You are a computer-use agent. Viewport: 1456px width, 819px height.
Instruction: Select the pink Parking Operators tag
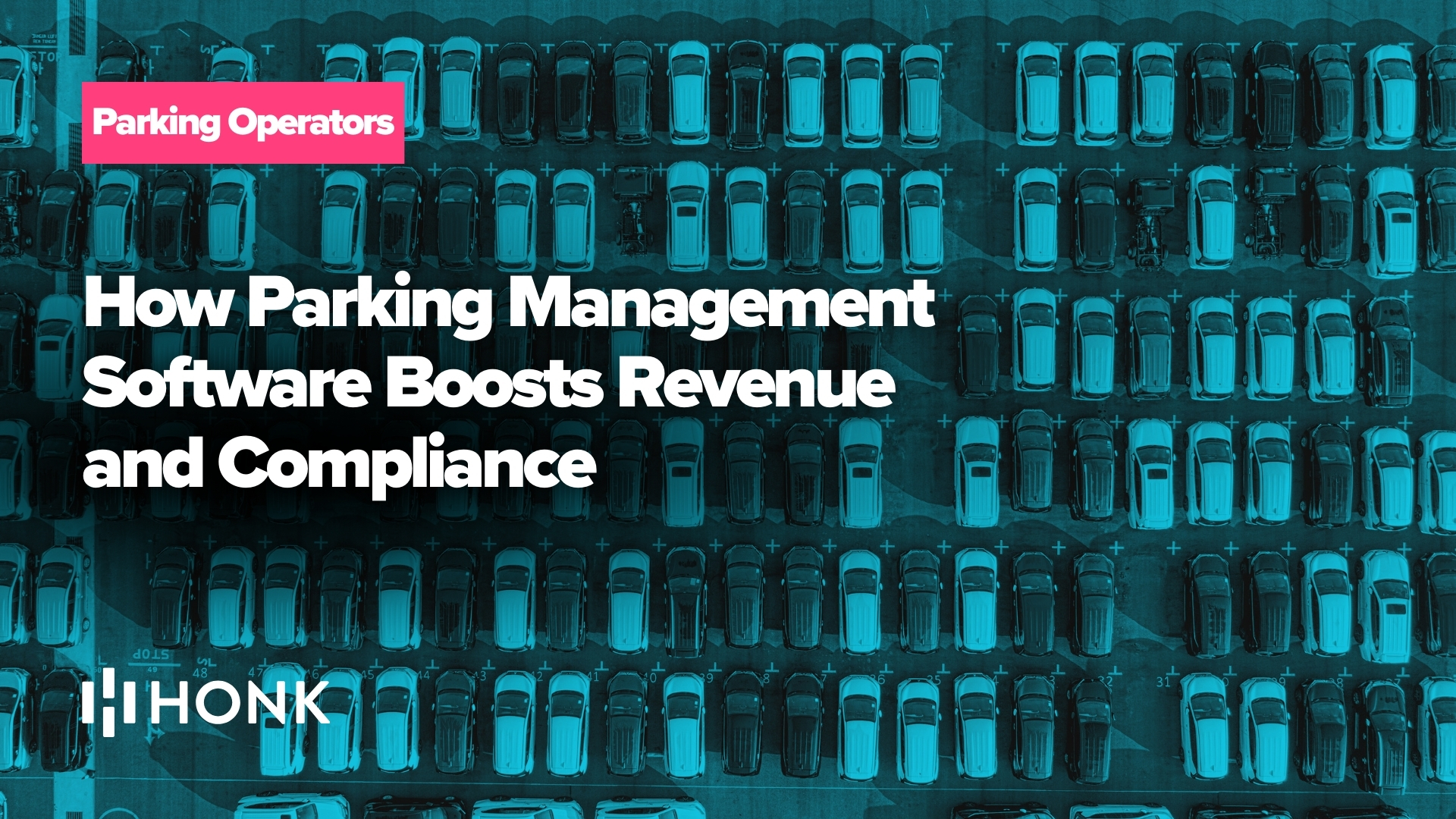pyautogui.click(x=243, y=123)
